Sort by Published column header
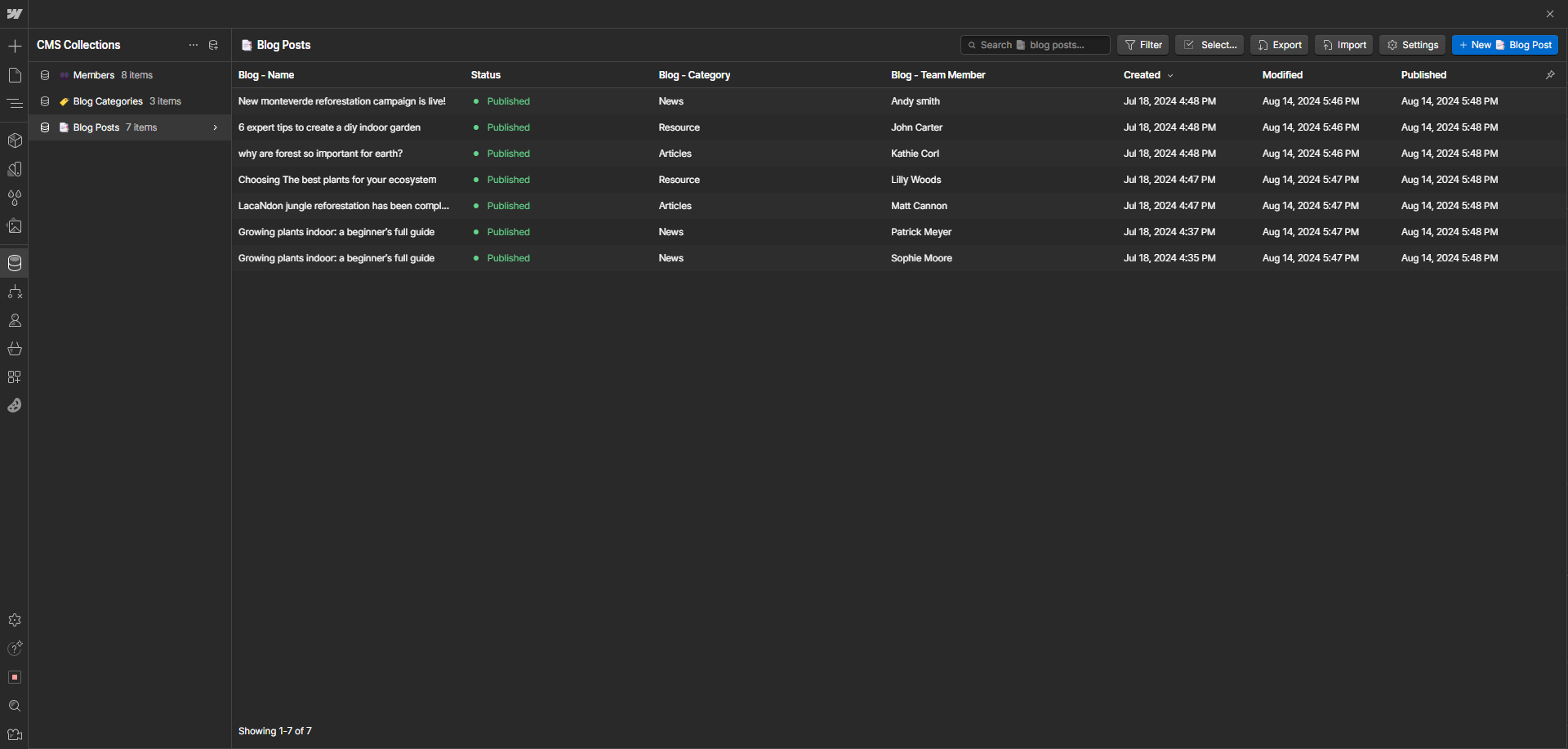This screenshot has height=749, width=1568. coord(1424,75)
